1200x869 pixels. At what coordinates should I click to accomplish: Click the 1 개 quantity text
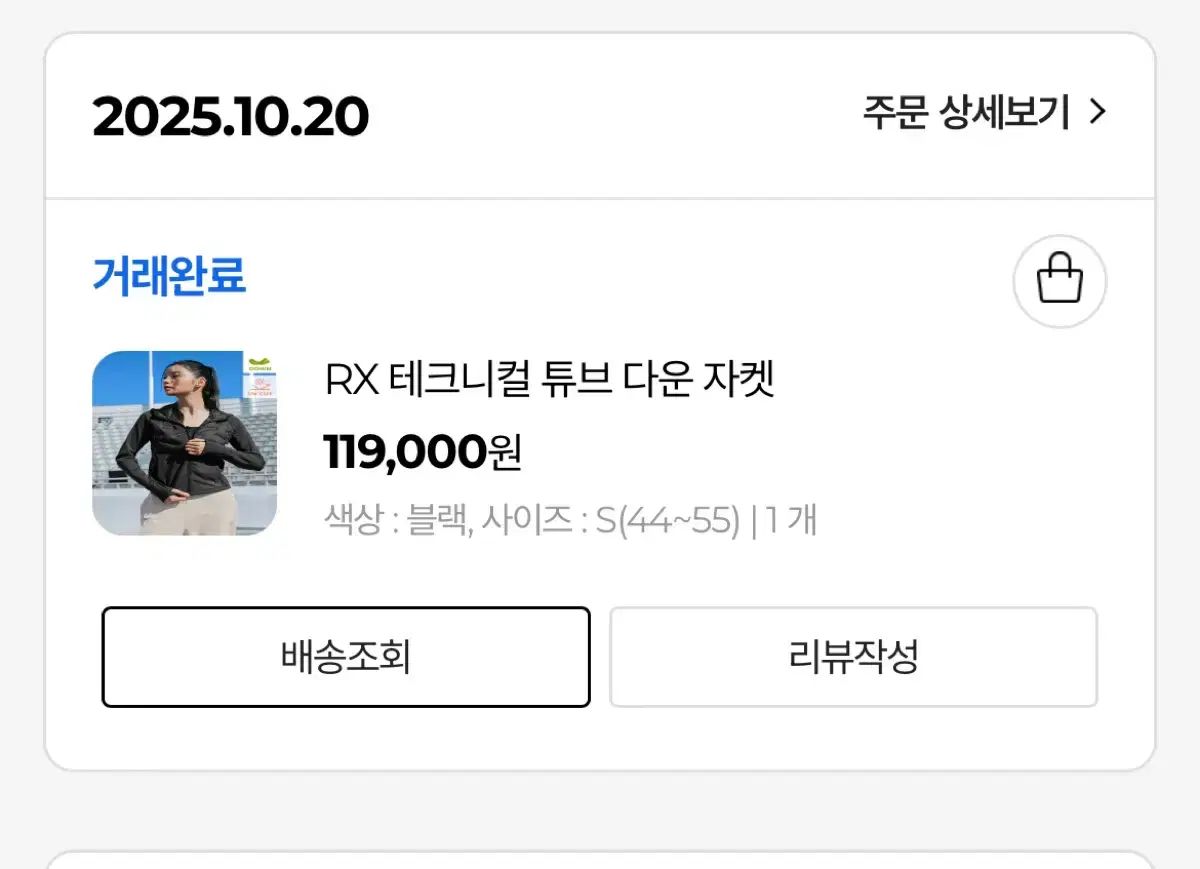pyautogui.click(x=791, y=521)
